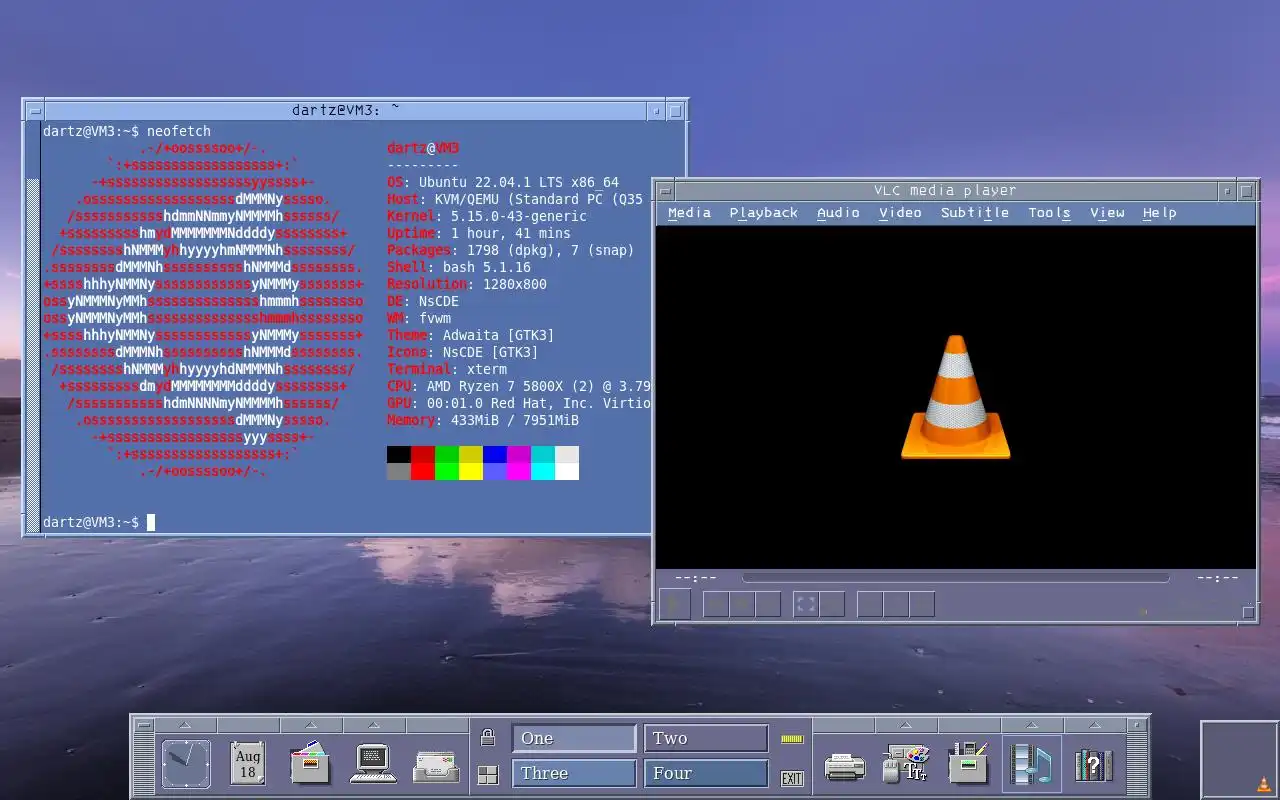Click the 'Memory: 433MiB / 7951MiB' line

[x=483, y=420]
